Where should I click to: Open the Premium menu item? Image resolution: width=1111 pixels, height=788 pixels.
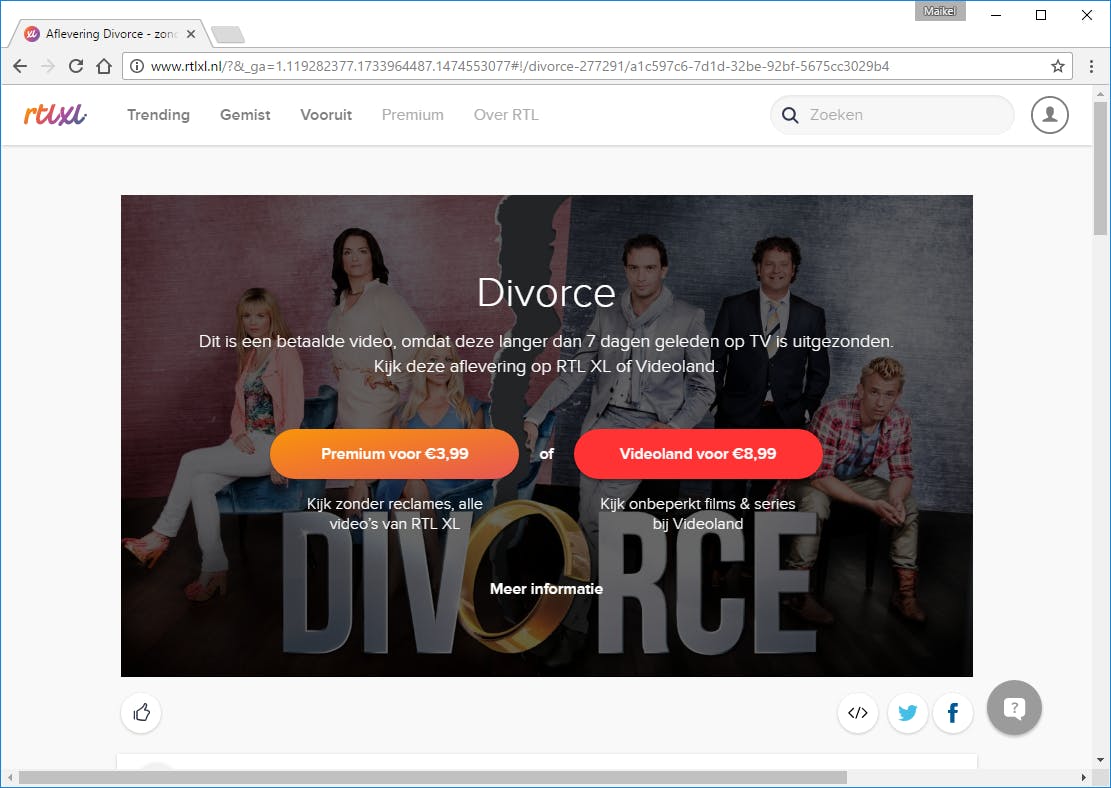click(412, 115)
